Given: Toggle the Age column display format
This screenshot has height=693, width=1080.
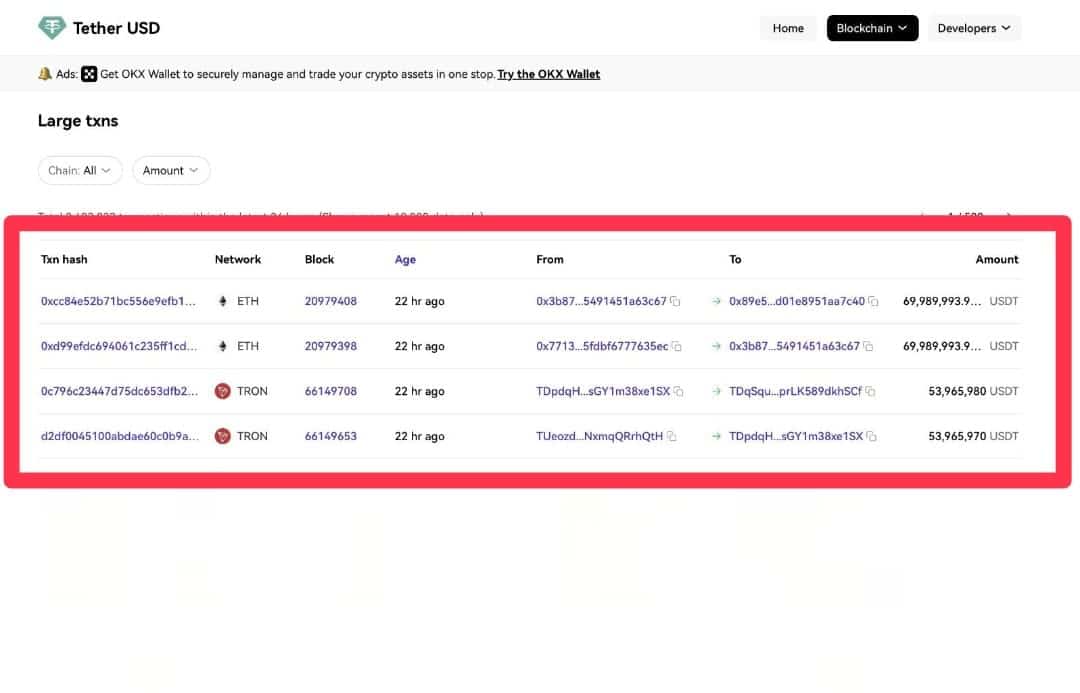Looking at the screenshot, I should coord(405,260).
